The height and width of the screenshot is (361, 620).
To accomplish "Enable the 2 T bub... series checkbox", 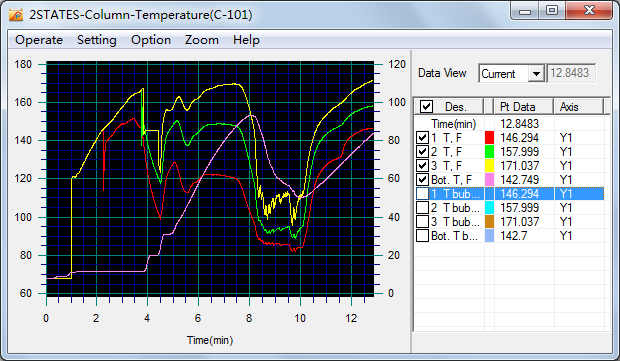I will (422, 208).
